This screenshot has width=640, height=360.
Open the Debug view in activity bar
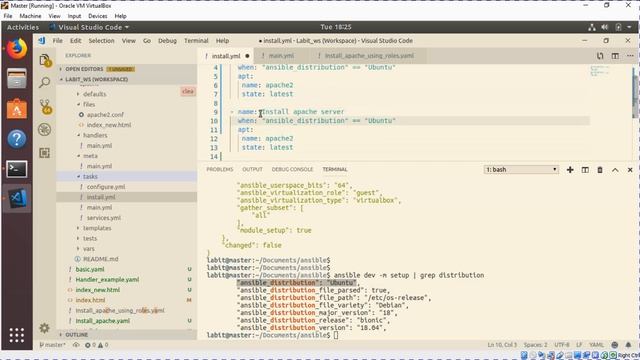pos(44,130)
